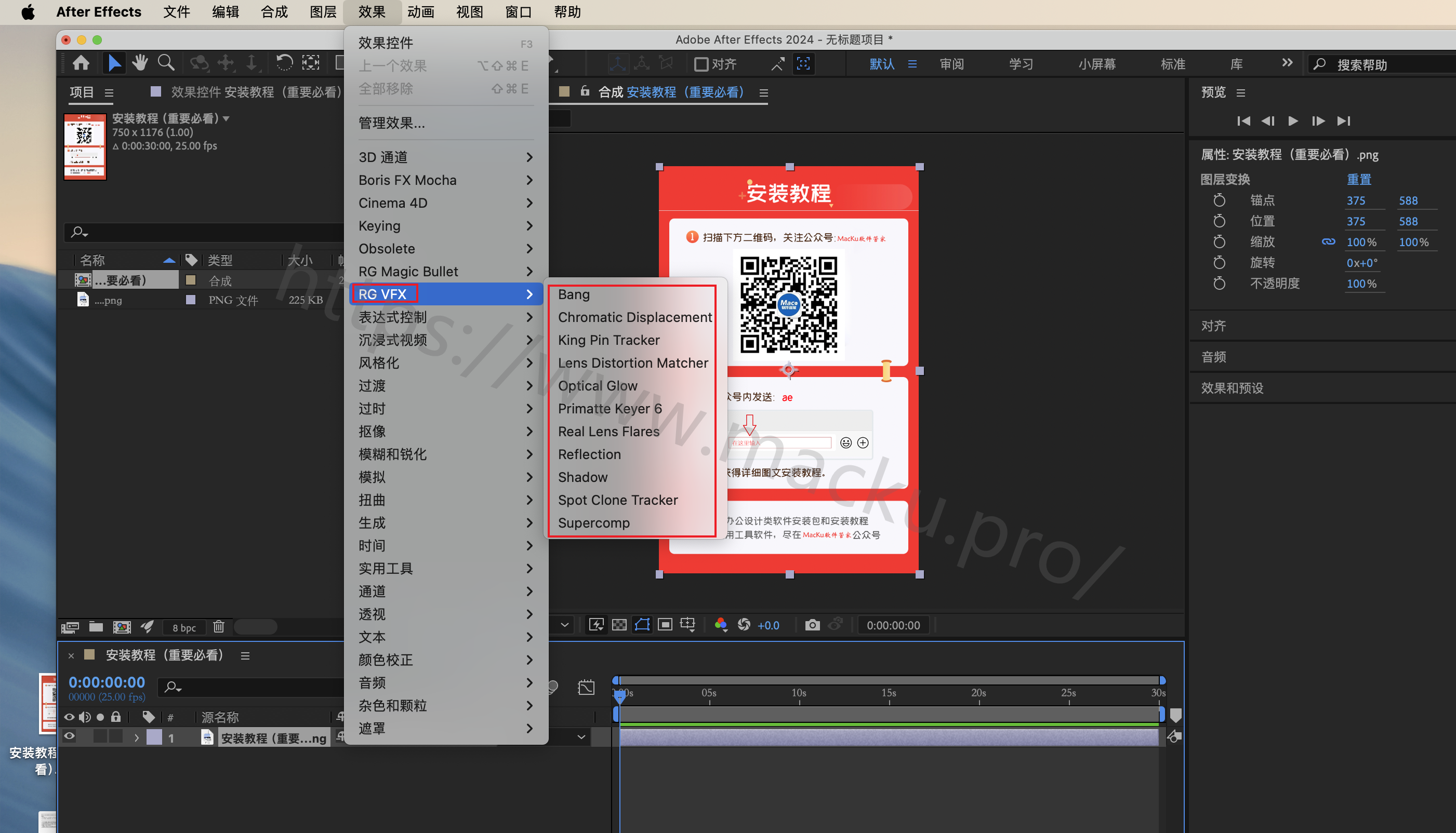Viewport: 1456px width, 833px height.
Task: Jump to last frame in preview
Action: click(1344, 120)
